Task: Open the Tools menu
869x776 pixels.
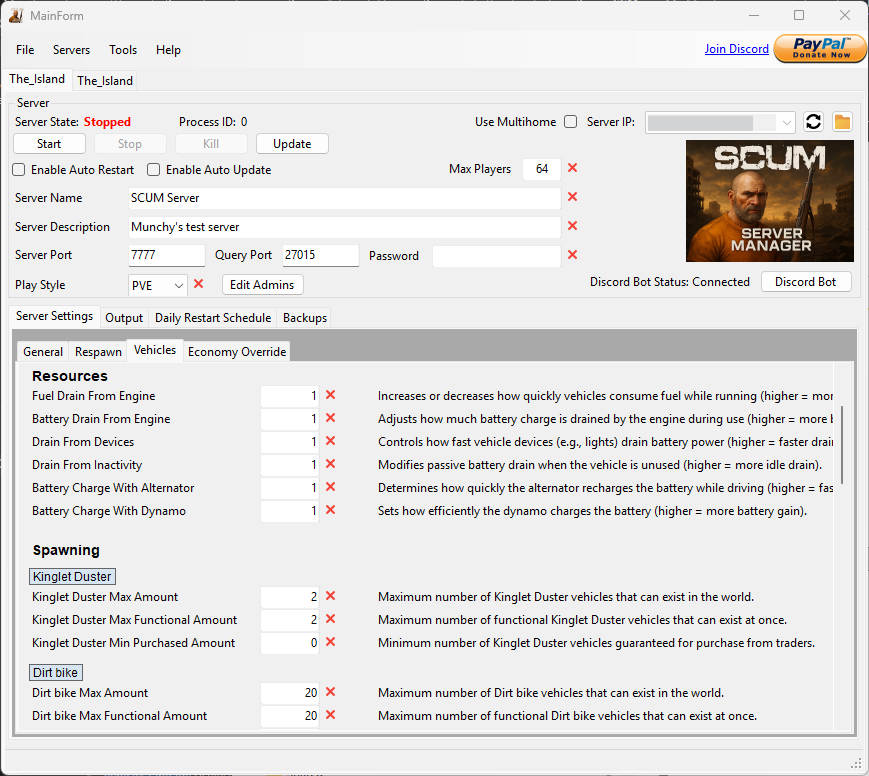Action: pyautogui.click(x=123, y=50)
